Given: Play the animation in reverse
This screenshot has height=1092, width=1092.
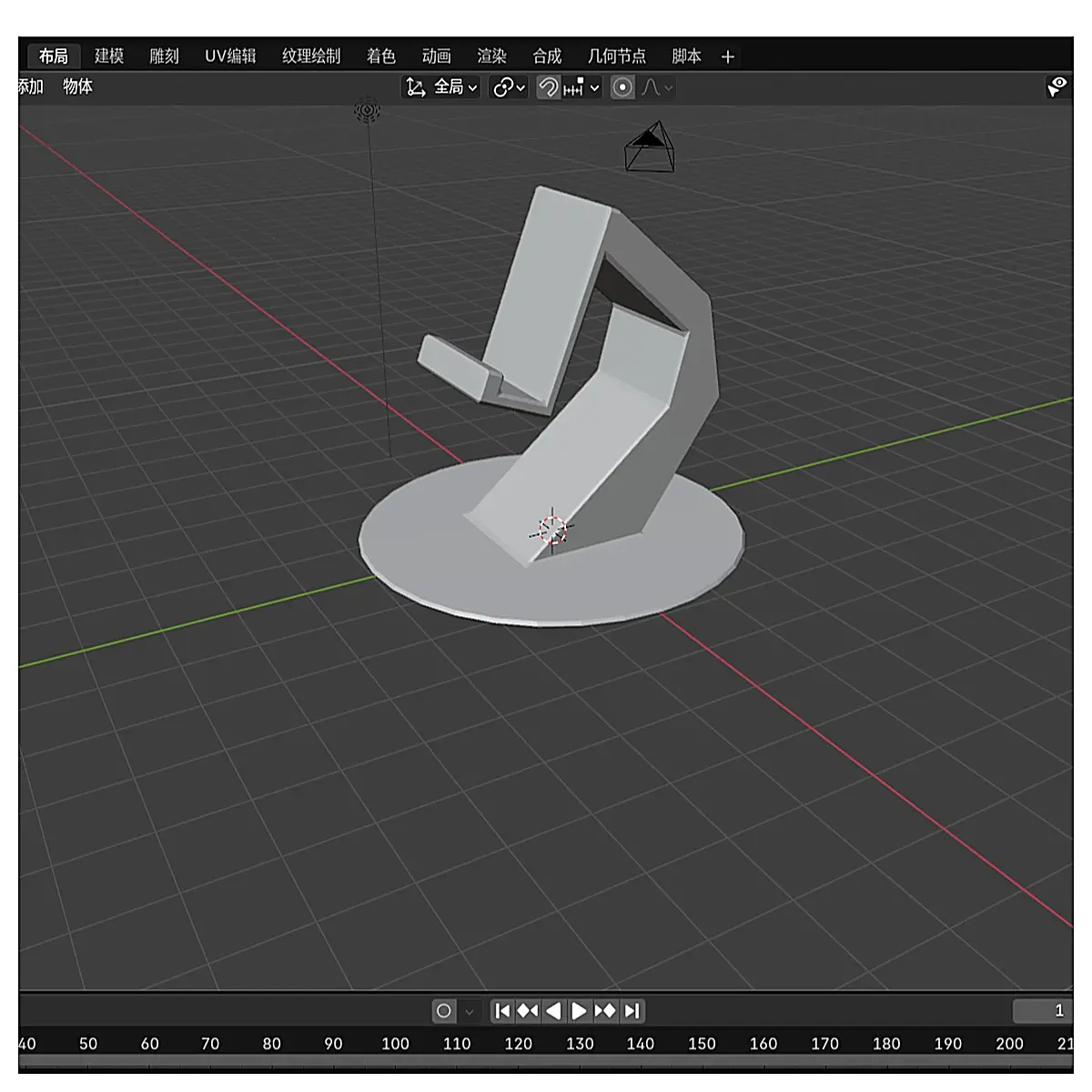Looking at the screenshot, I should coord(553,1011).
